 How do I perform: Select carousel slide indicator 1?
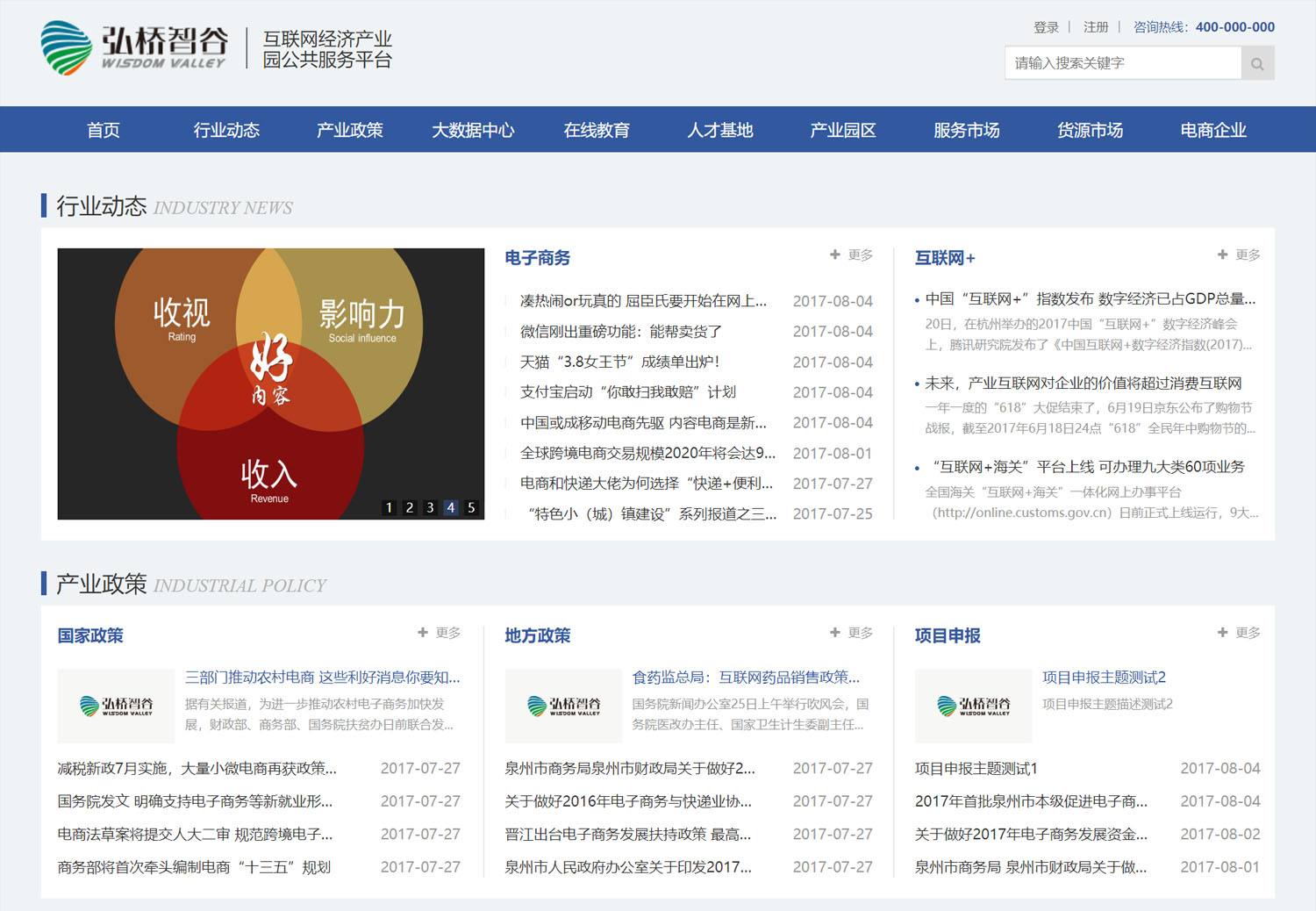390,507
